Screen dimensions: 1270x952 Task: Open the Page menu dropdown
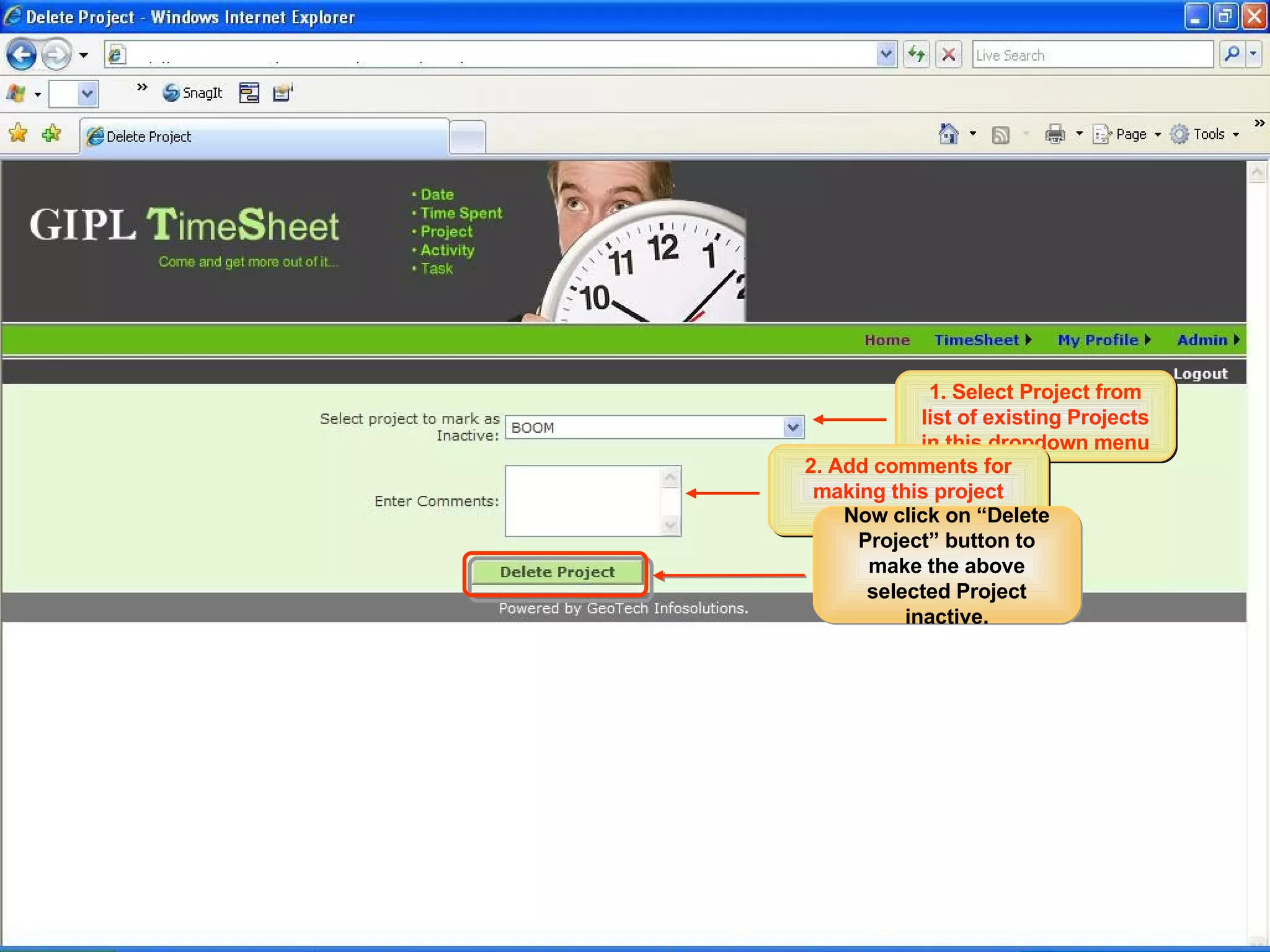coord(1127,134)
